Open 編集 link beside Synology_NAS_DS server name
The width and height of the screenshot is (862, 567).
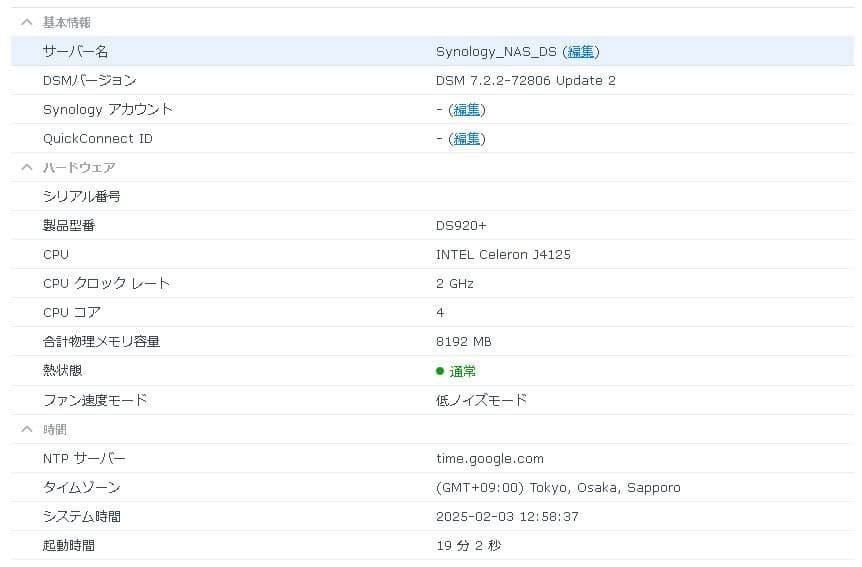coord(581,52)
